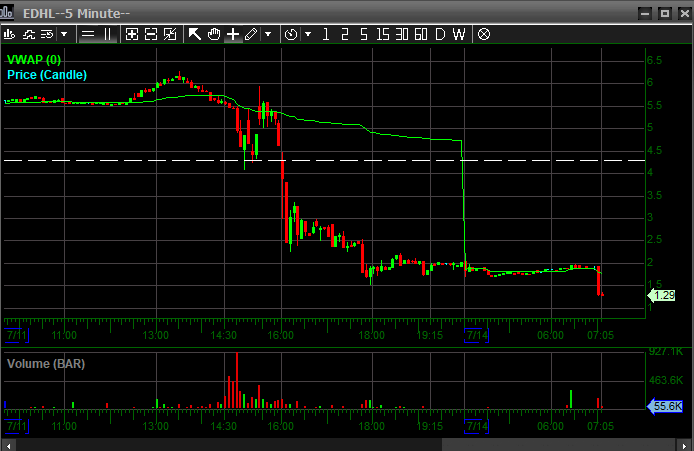
Task: Close the EDHL chart window
Action: pyautogui.click(x=684, y=13)
